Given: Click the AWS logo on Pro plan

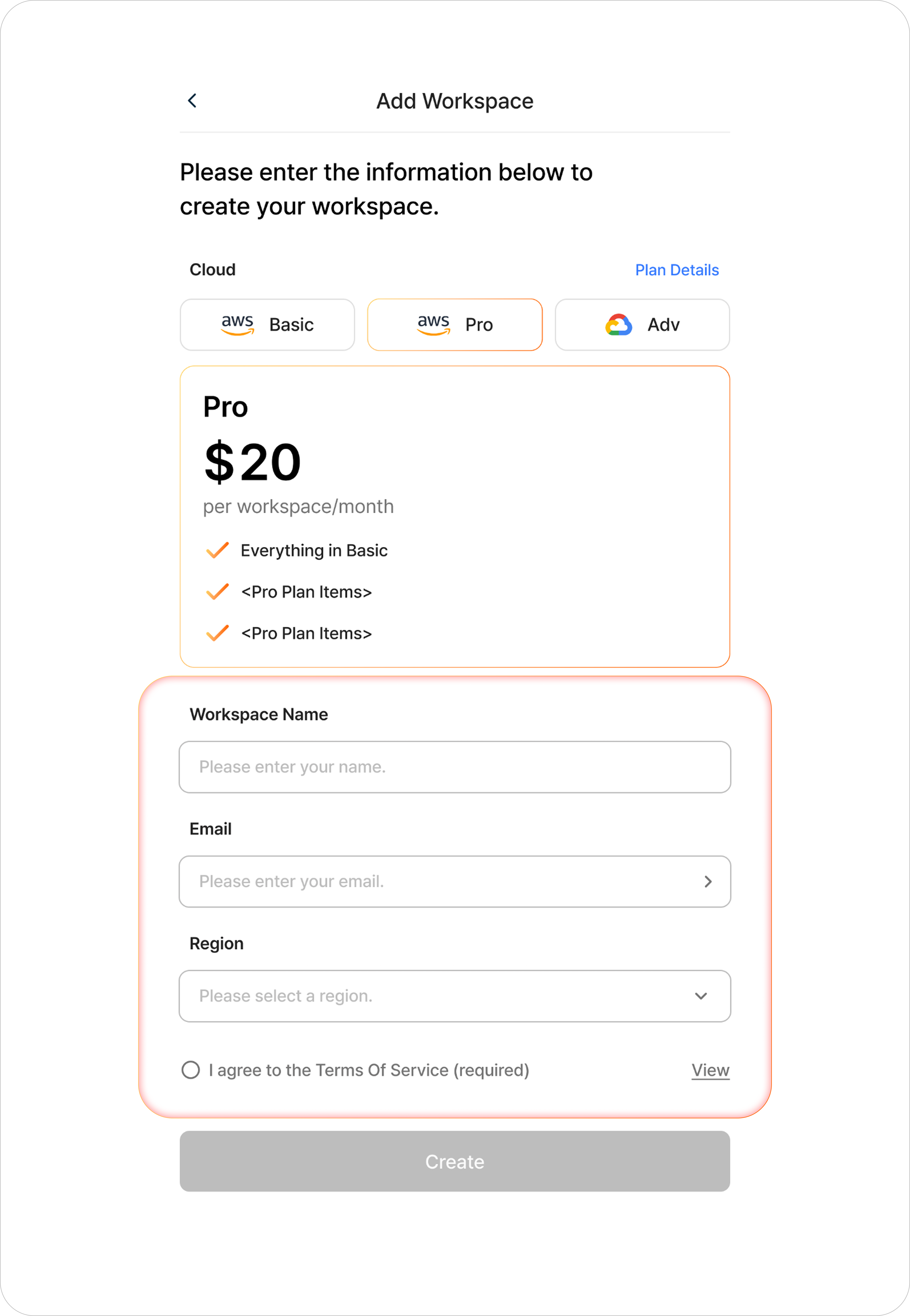Looking at the screenshot, I should click(x=433, y=325).
